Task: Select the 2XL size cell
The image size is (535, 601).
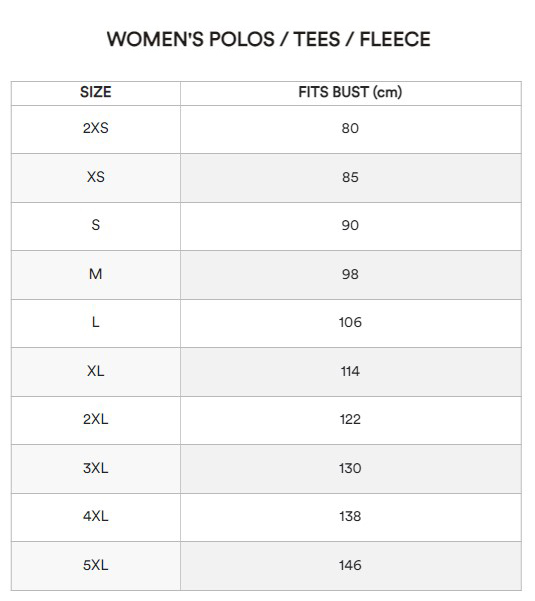Action: [x=95, y=419]
